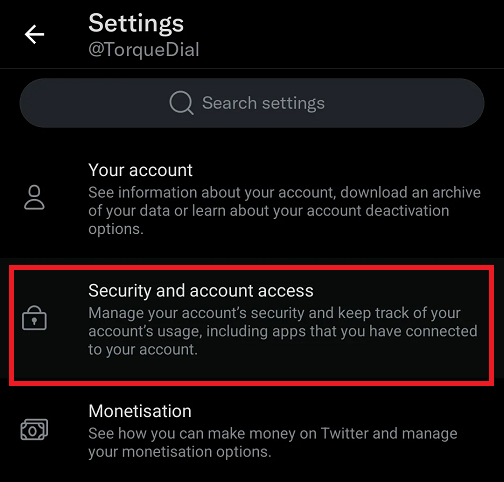Image resolution: width=504 pixels, height=482 pixels.
Task: Tap the 'Manage your account's security' description
Action: click(x=283, y=331)
